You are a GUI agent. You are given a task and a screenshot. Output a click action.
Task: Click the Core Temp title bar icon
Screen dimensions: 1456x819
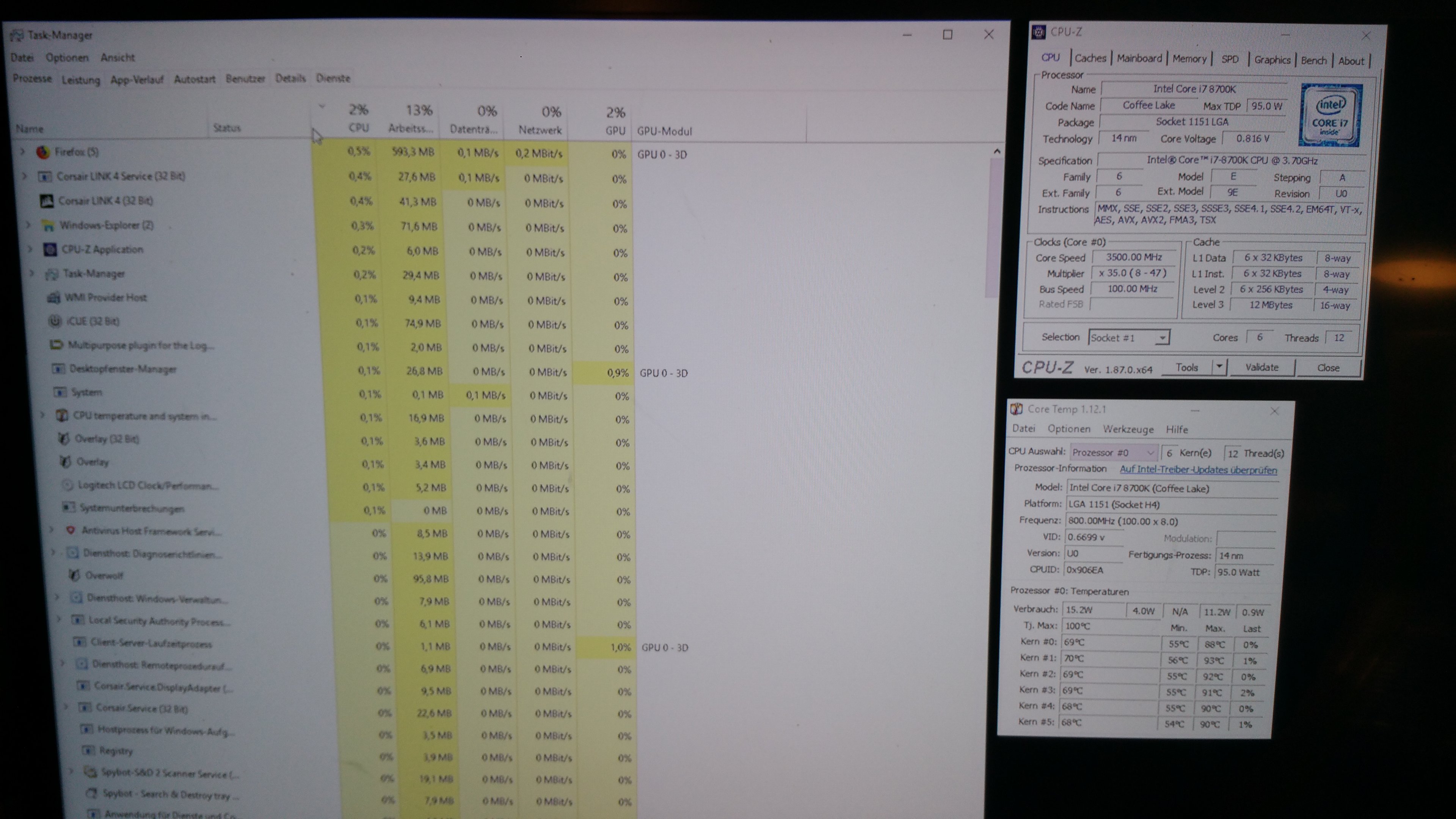coord(1016,409)
